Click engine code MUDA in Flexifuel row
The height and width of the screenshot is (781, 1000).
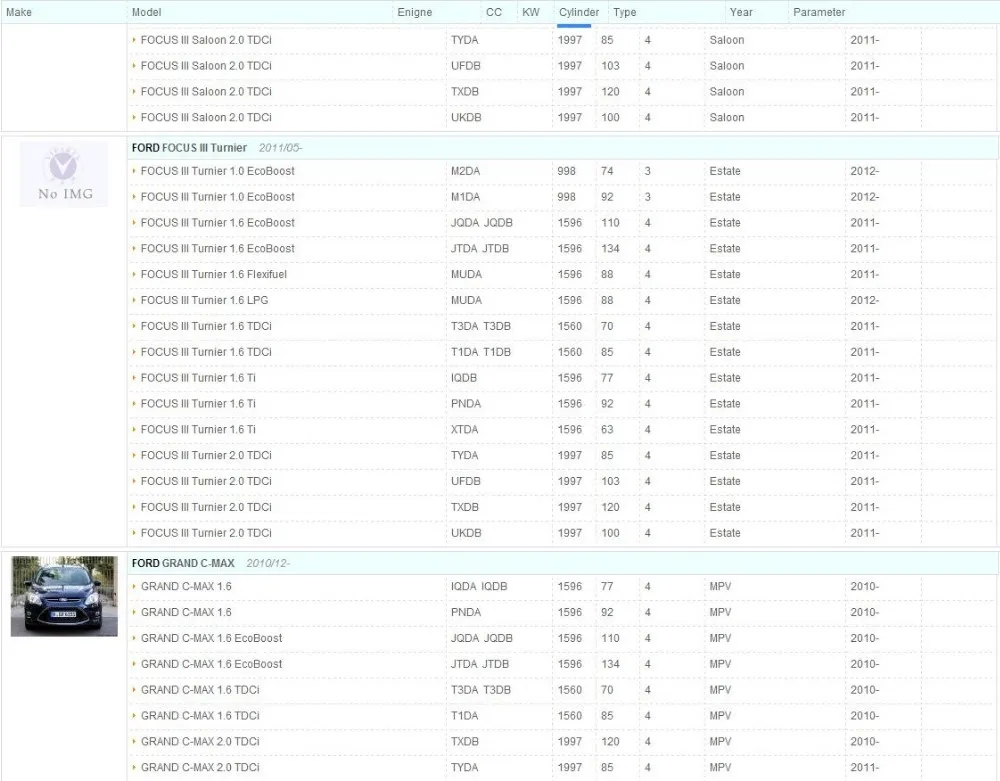pyautogui.click(x=466, y=274)
